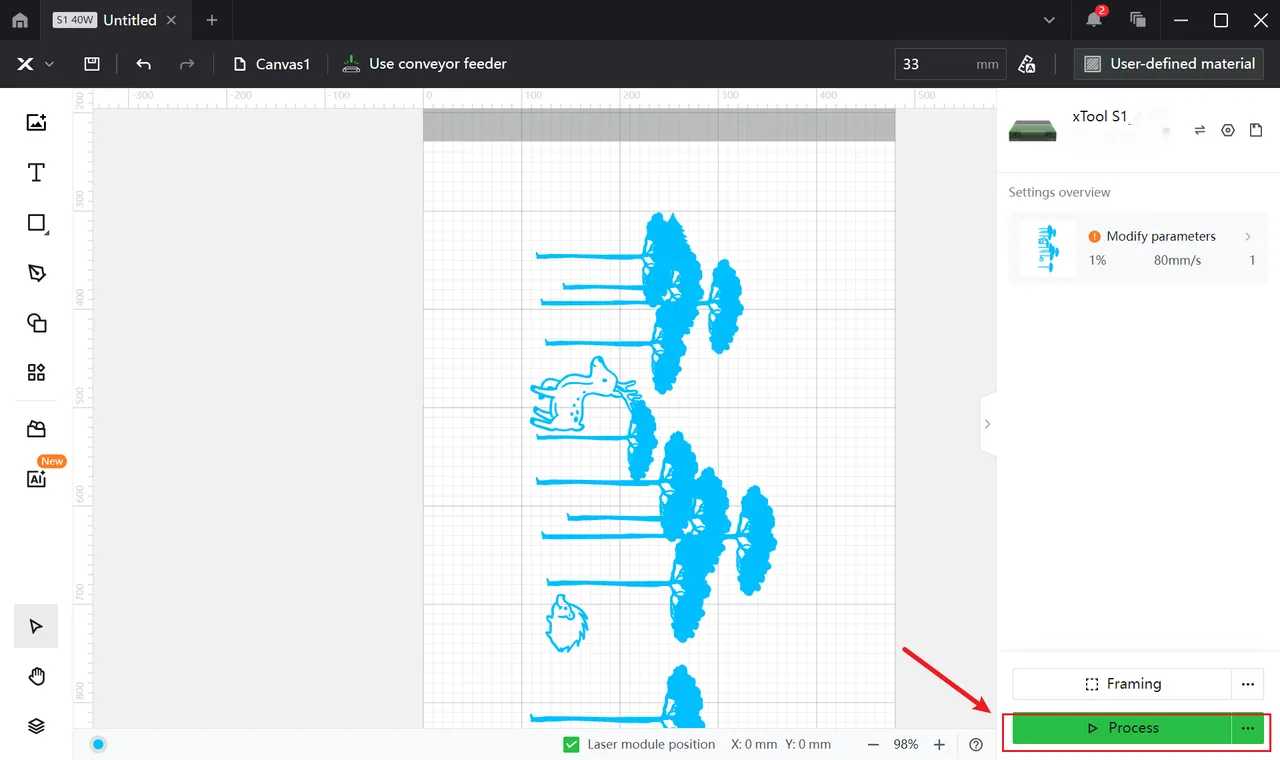The width and height of the screenshot is (1280, 760).
Task: Select the Vector pen tool
Action: point(37,273)
